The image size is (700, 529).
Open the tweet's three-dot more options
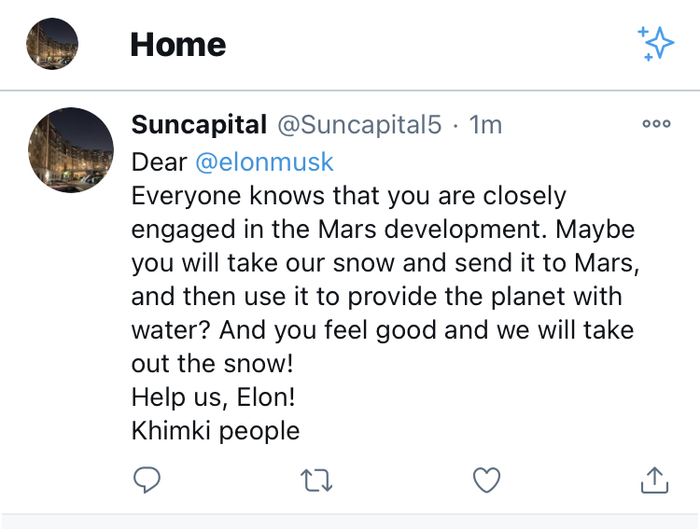[656, 125]
